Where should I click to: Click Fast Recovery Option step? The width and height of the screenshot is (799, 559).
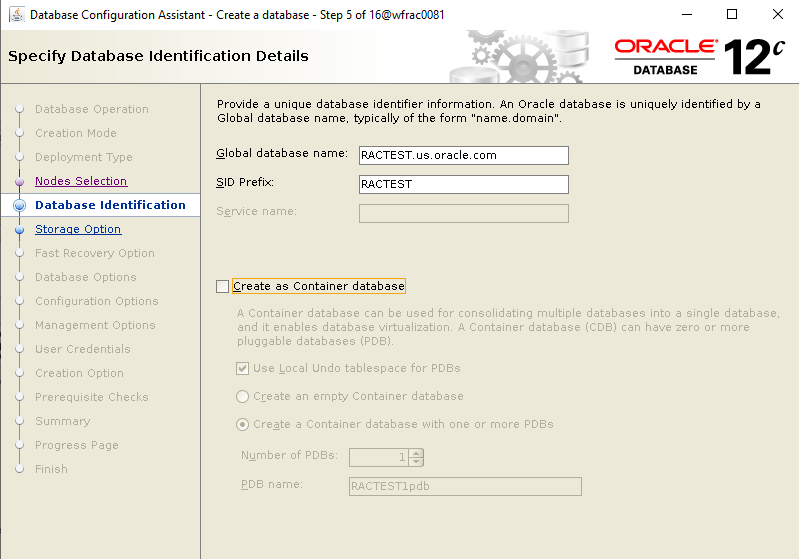95,253
